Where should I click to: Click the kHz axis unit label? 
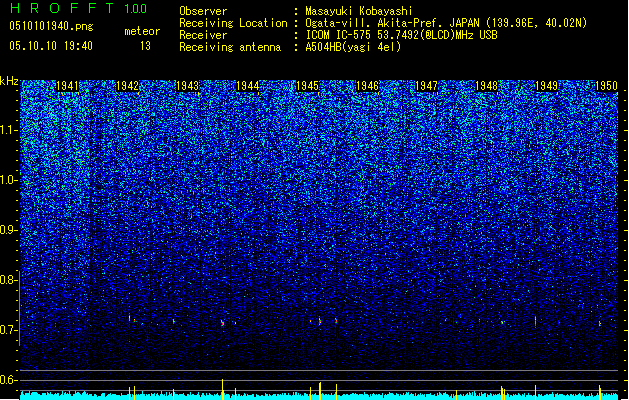9,81
